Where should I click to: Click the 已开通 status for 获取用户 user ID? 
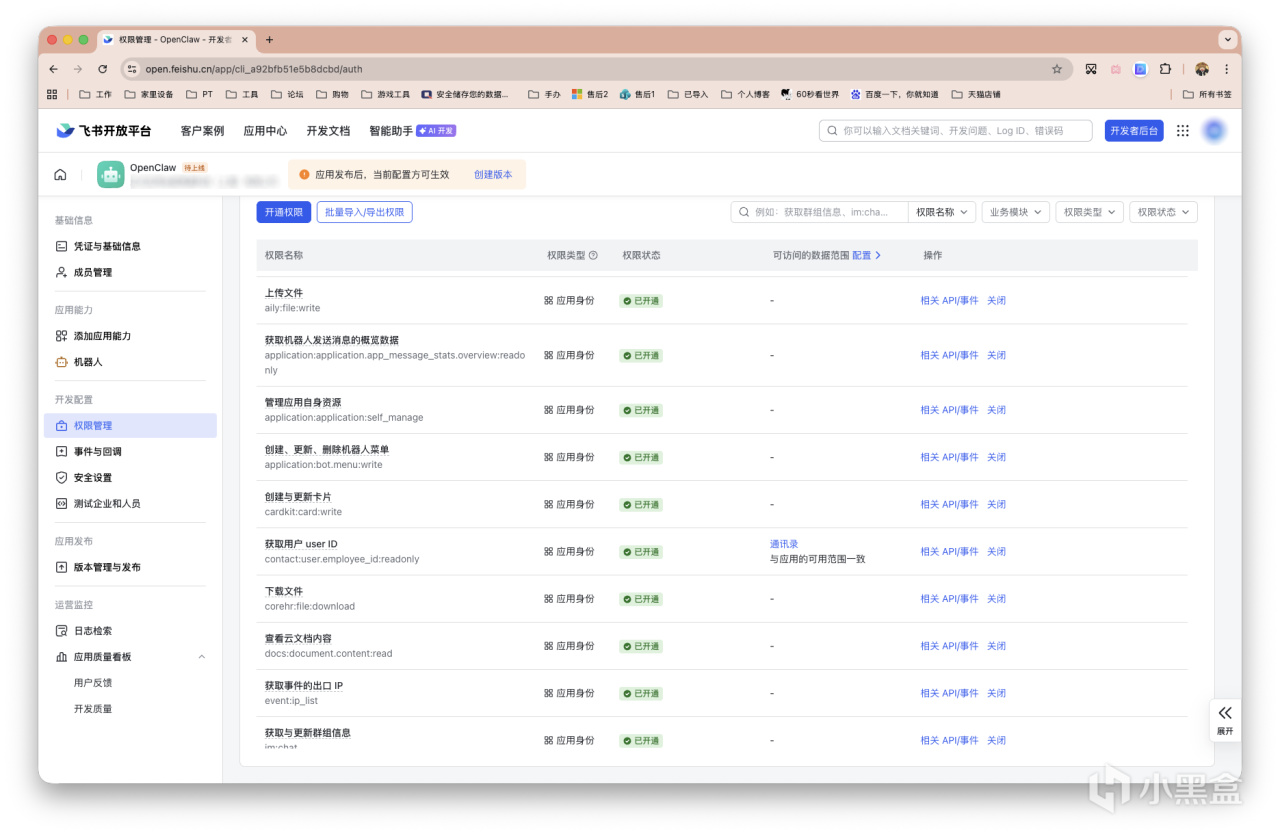tap(640, 552)
